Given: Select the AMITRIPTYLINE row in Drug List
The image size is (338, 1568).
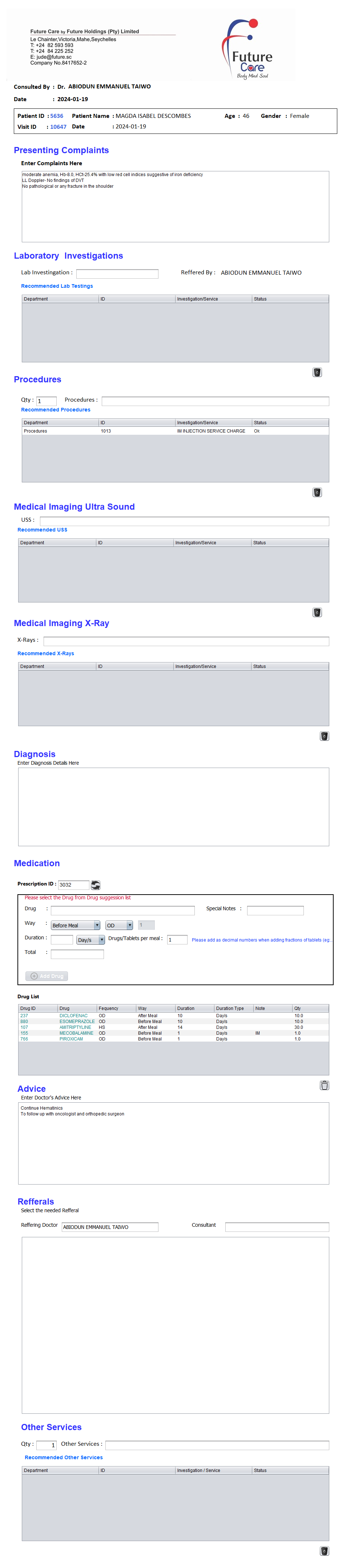Looking at the screenshot, I should click(x=75, y=1027).
